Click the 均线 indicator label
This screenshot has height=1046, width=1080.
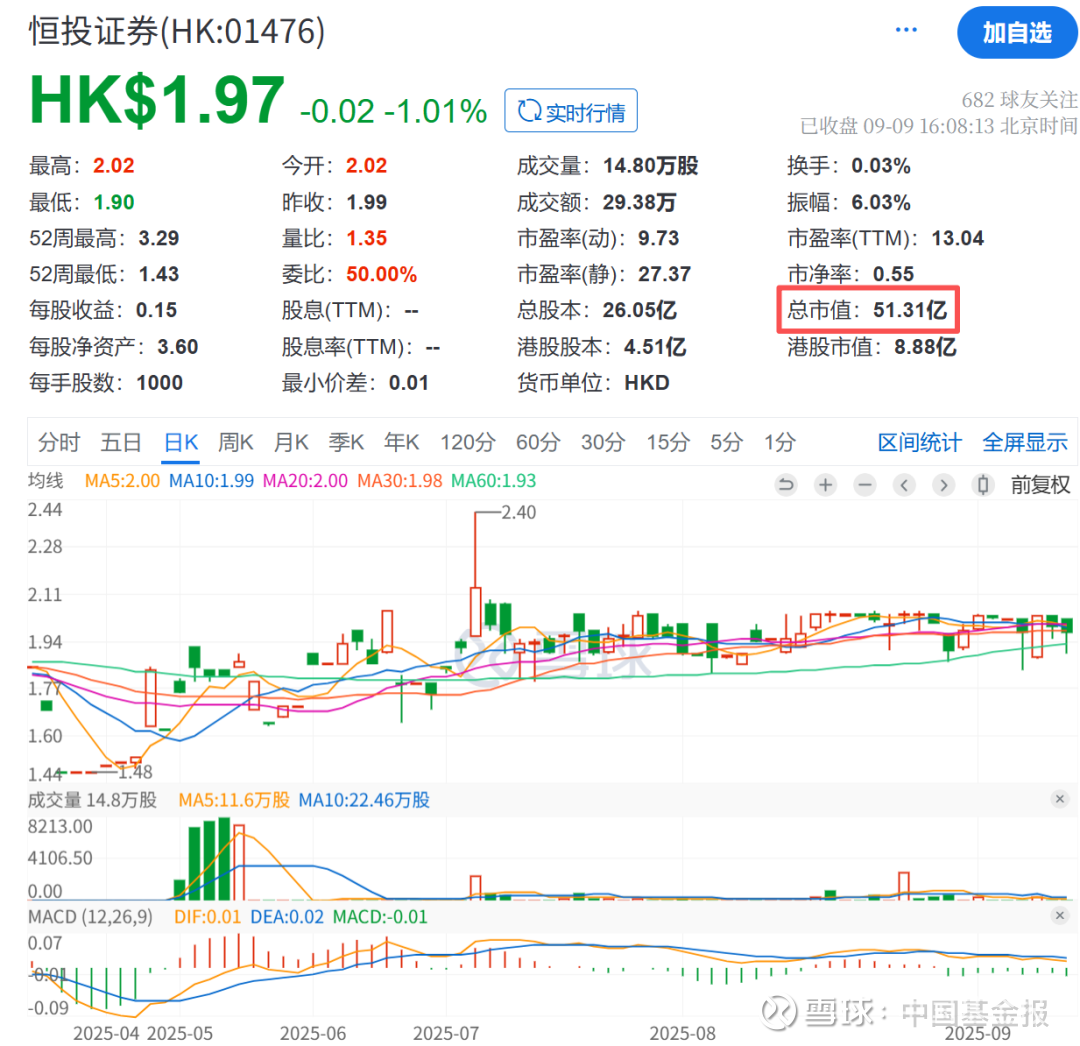(45, 481)
